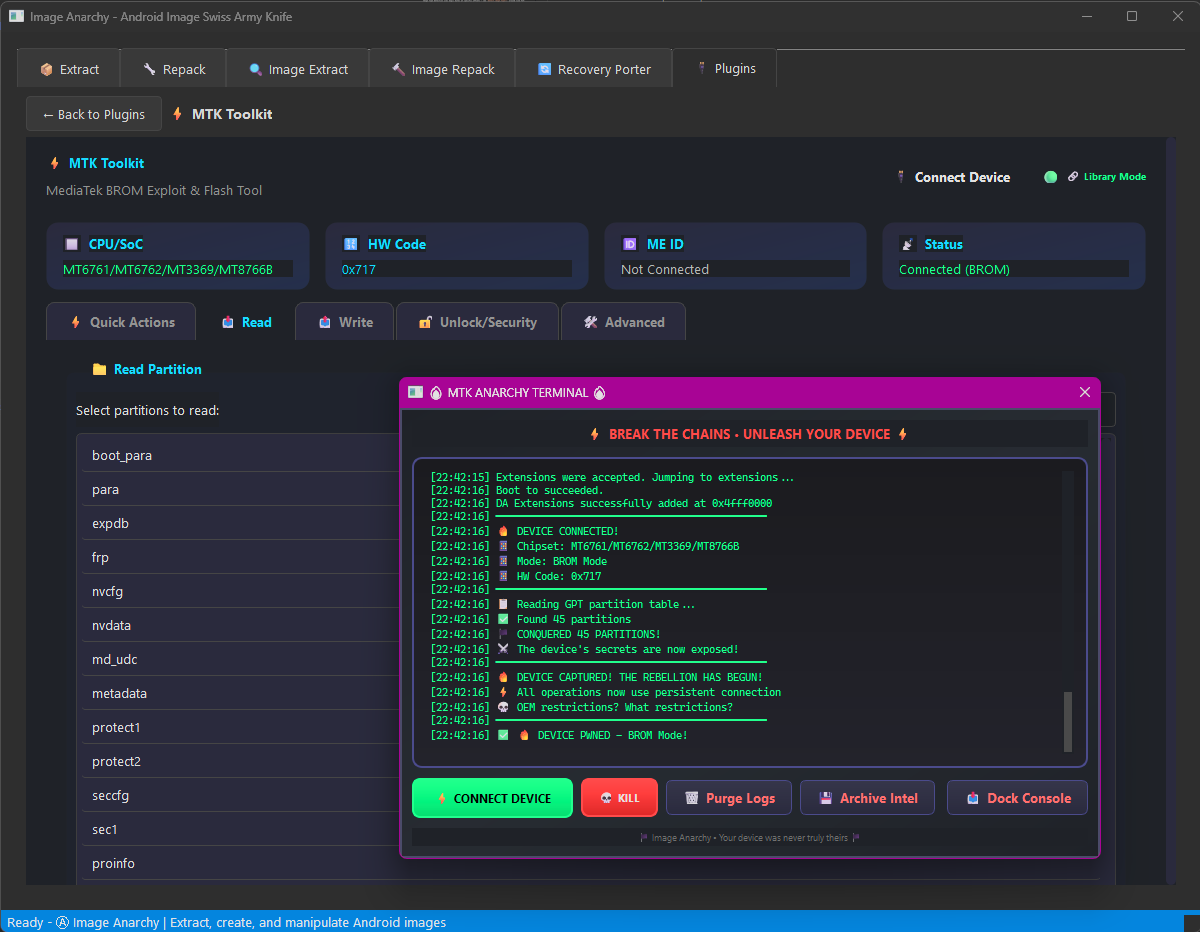Click the flame icon in terminal title bar
Image resolution: width=1200 pixels, height=932 pixels.
point(437,392)
